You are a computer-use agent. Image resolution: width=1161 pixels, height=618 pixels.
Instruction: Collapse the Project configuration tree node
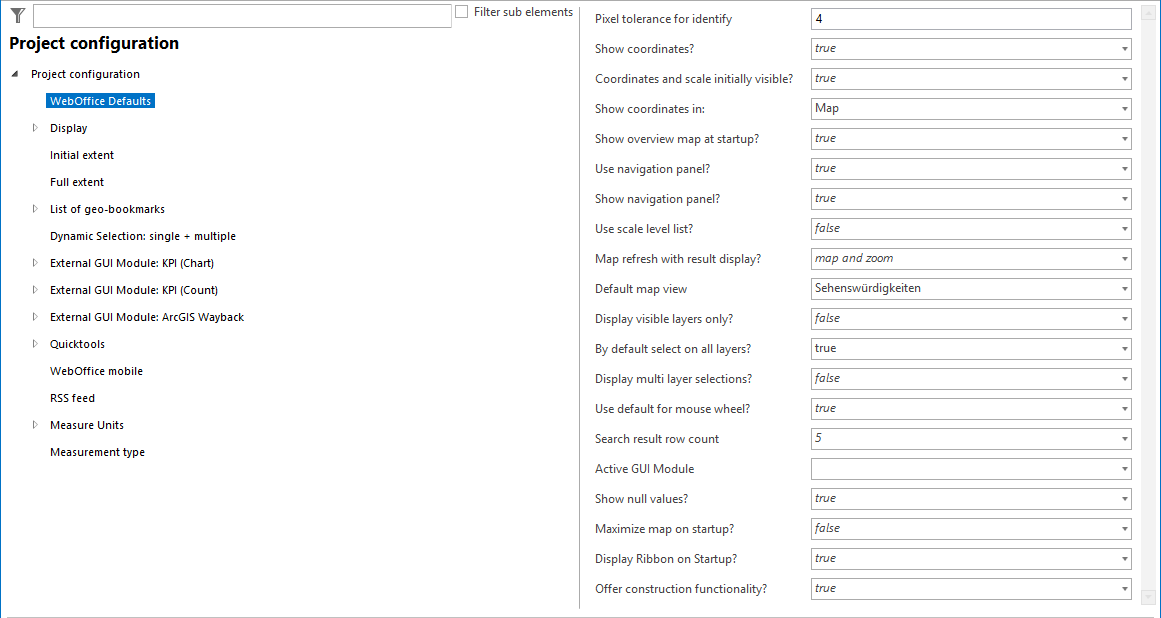[x=14, y=73]
